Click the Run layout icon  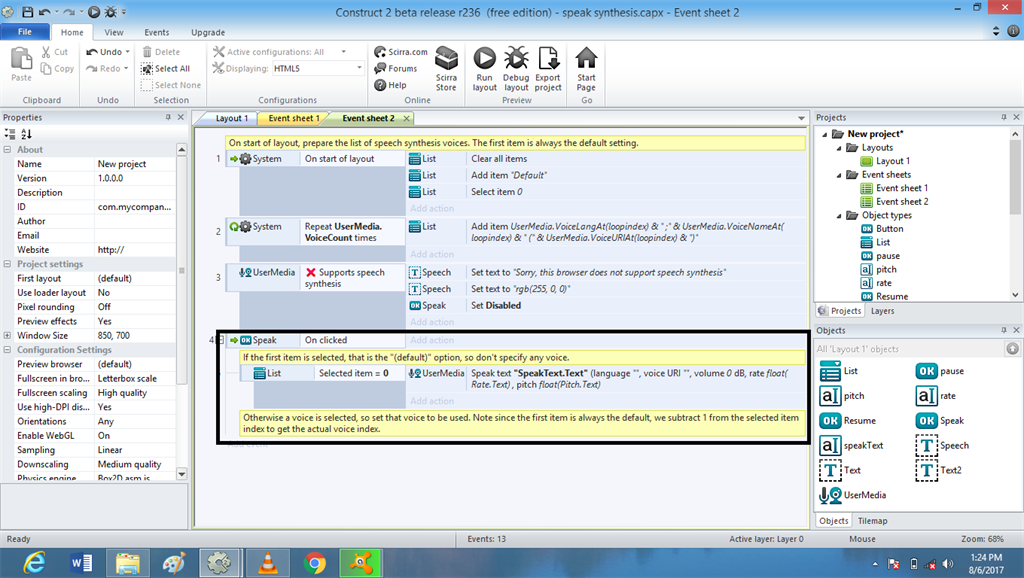tap(484, 58)
